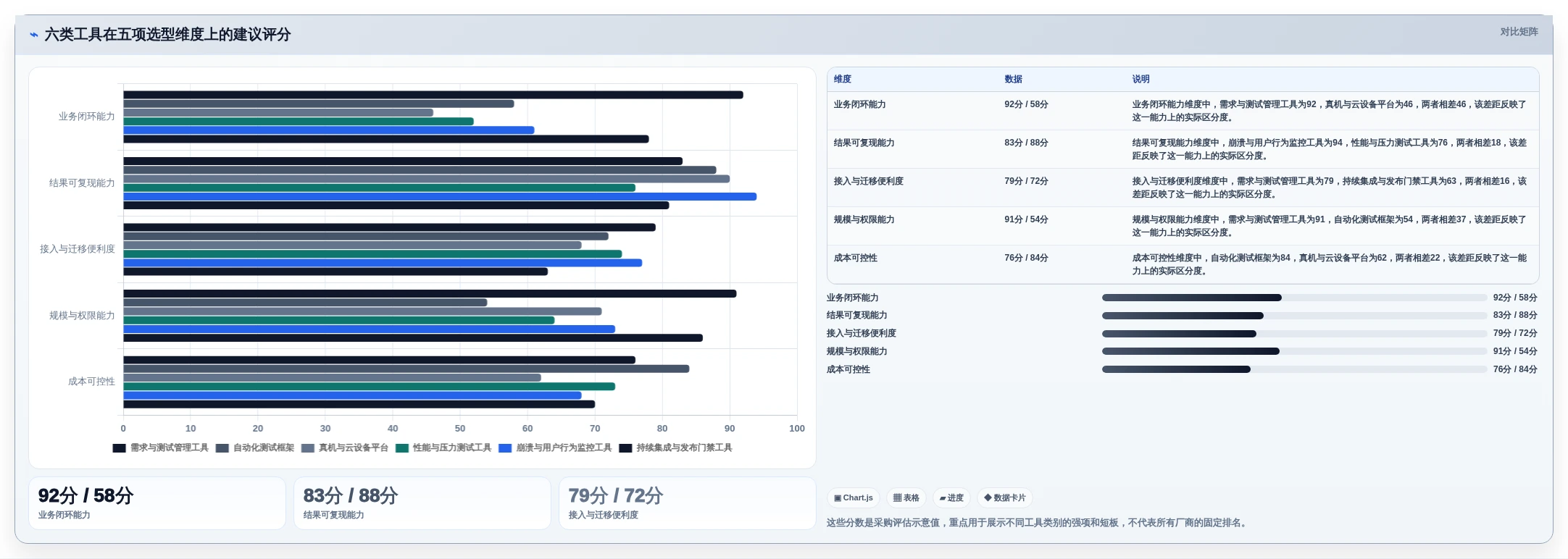Select the 接入与迁移便利度 table row cell
The height and width of the screenshot is (559, 1568).
tap(868, 181)
